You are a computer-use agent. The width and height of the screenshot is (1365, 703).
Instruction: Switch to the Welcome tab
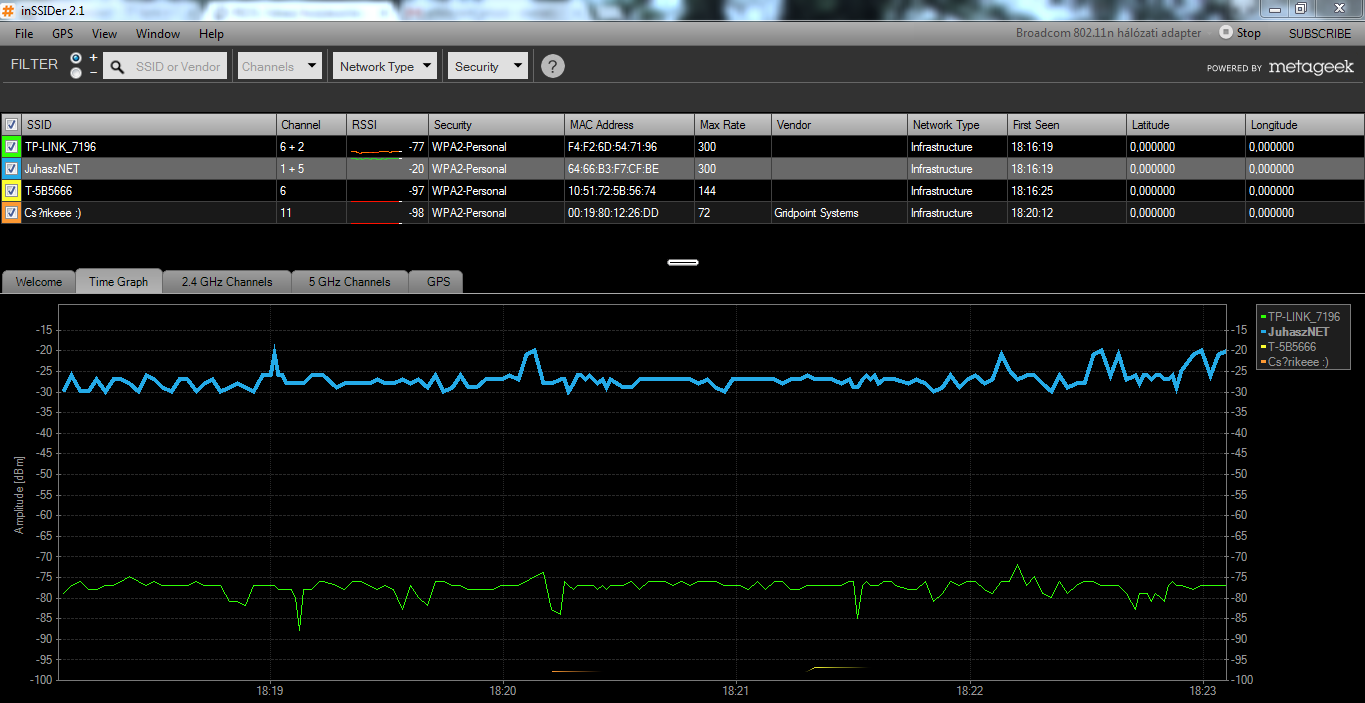(x=39, y=281)
